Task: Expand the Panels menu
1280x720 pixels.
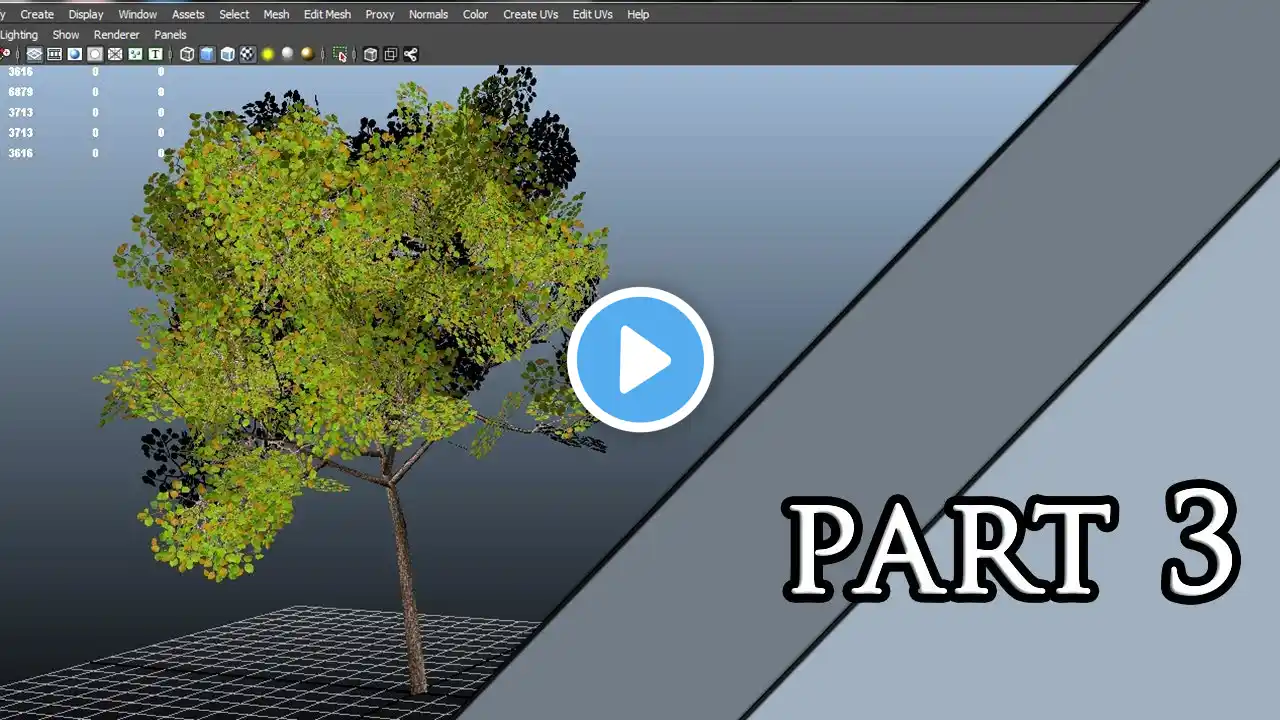Action: (170, 34)
